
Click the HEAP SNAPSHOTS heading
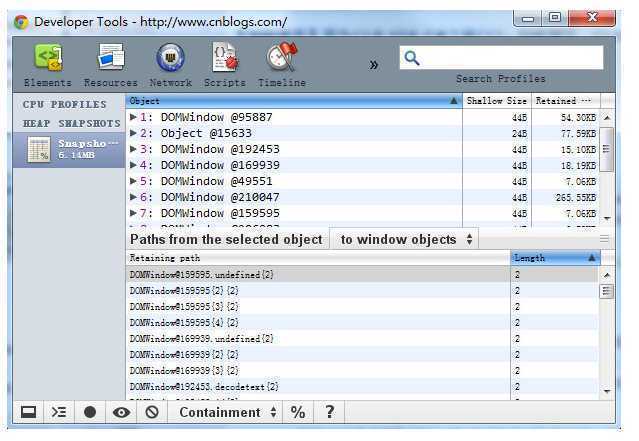(72, 123)
